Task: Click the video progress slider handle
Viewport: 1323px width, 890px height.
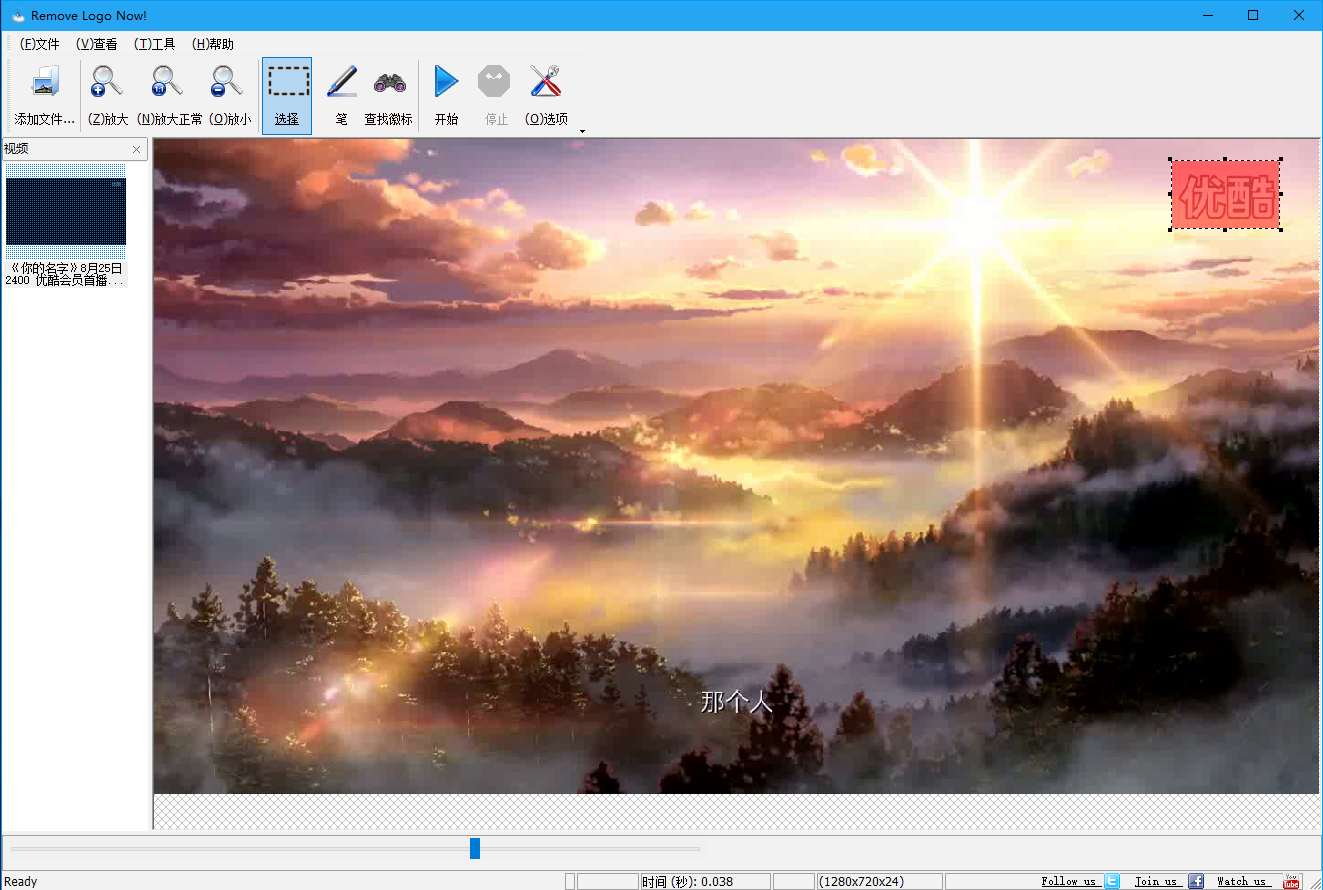Action: (474, 848)
